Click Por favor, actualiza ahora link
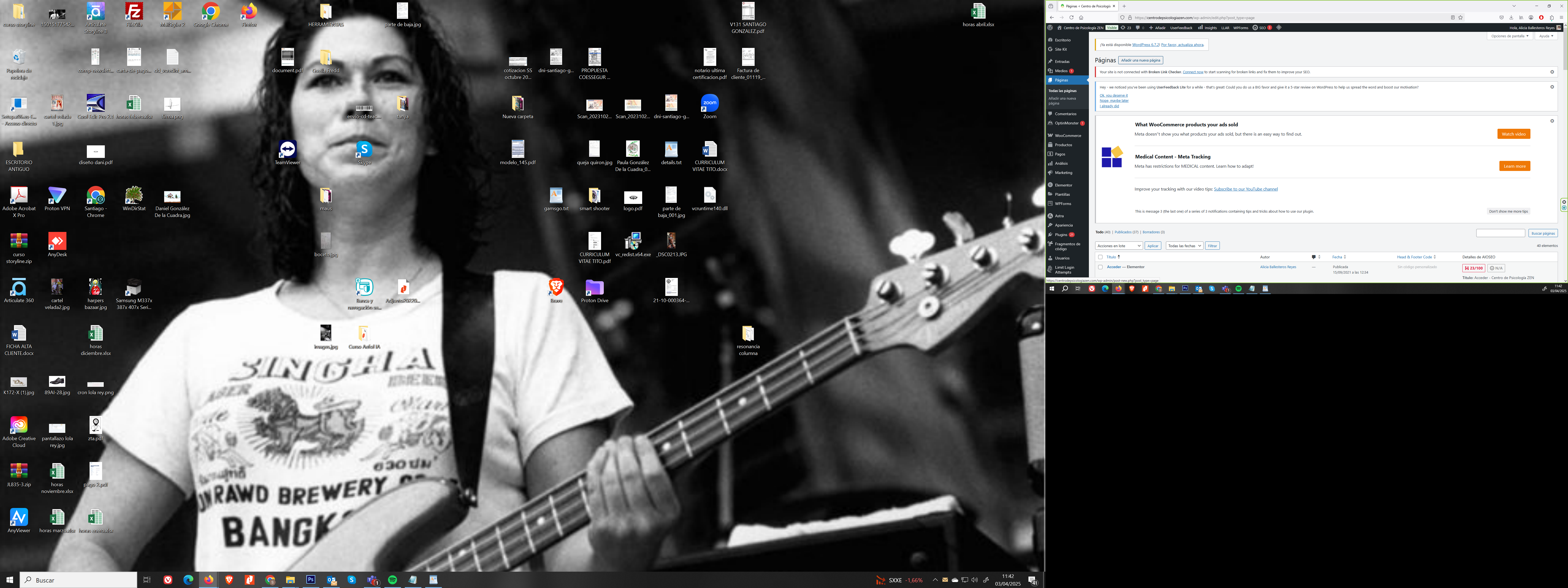The image size is (1568, 588). 1182,44
